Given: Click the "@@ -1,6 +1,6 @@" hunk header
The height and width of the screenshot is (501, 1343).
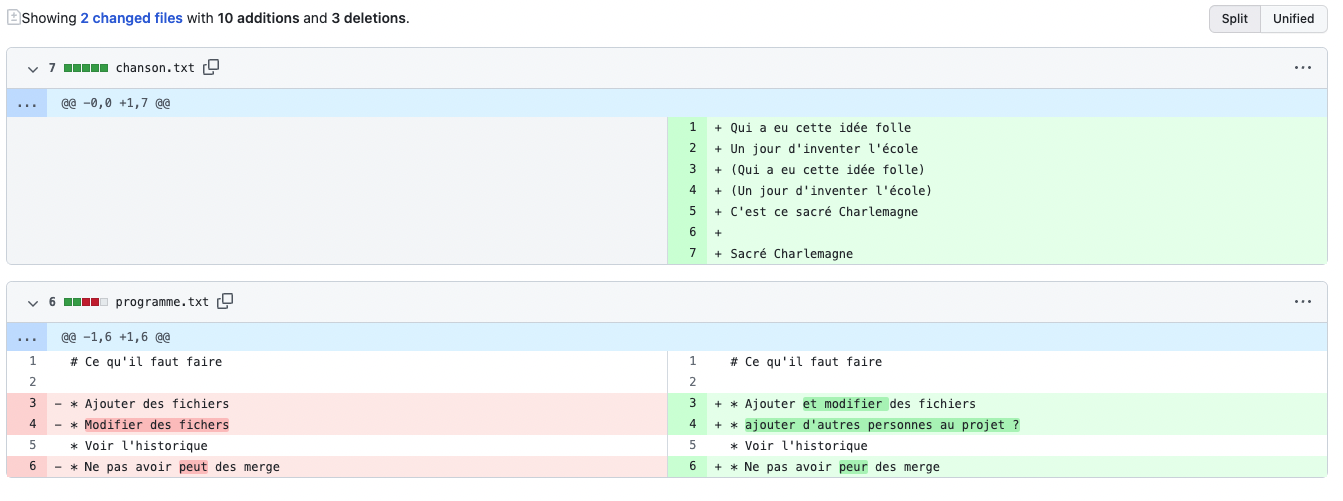Looking at the screenshot, I should 115,337.
